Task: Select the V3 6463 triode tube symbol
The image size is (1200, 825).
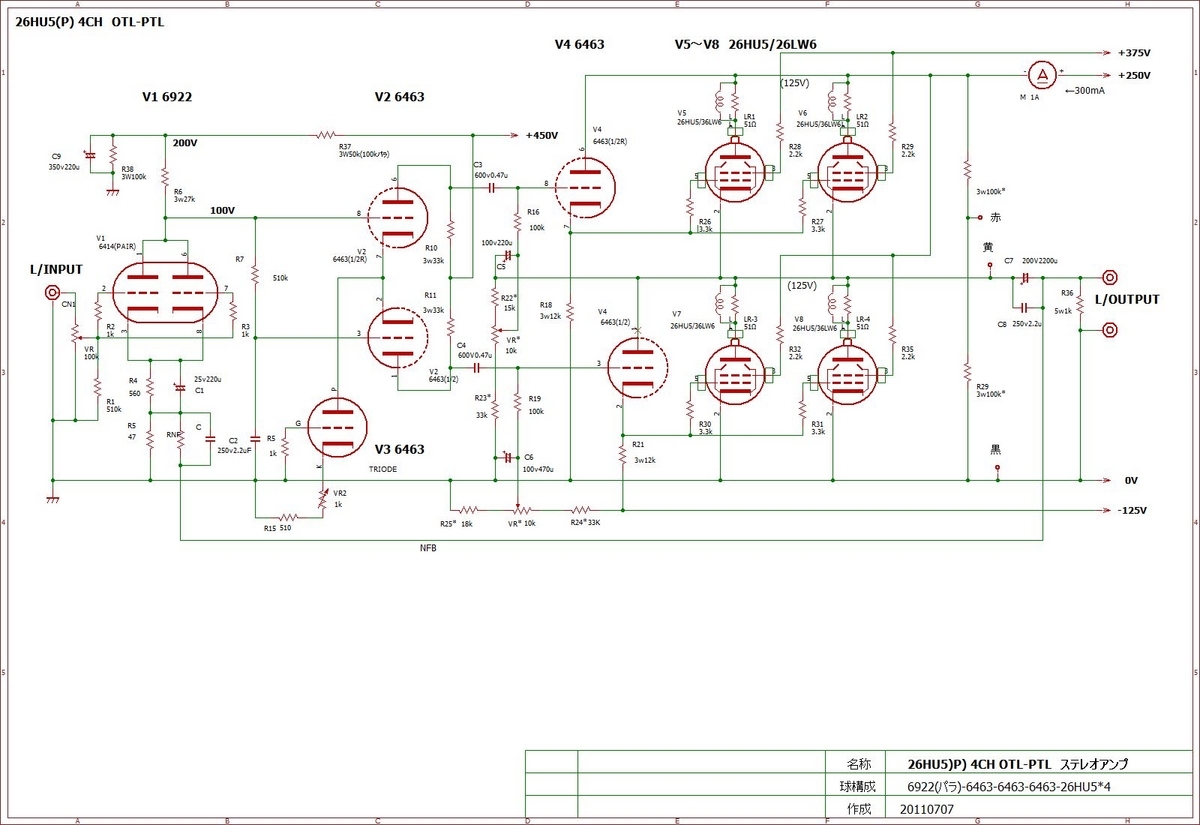Action: point(336,427)
